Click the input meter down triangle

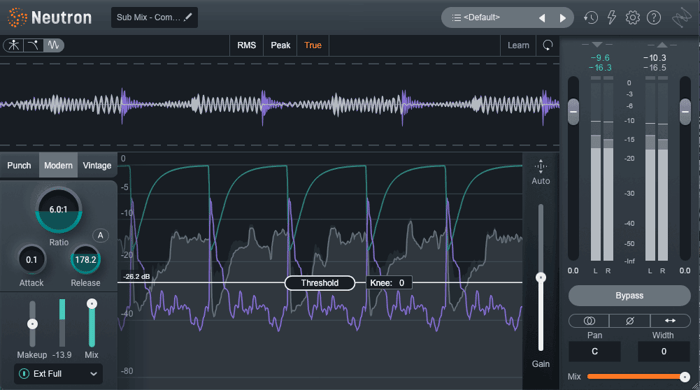(x=597, y=45)
